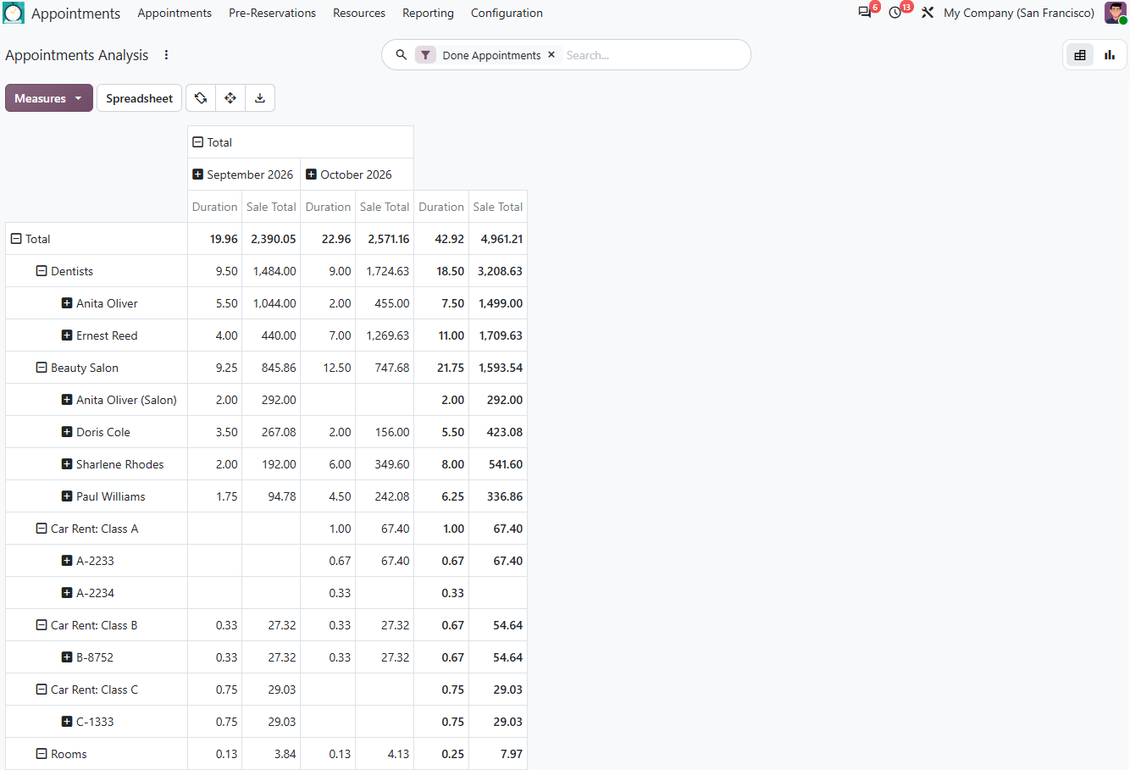Image resolution: width=1130 pixels, height=770 pixels.
Task: Open the Measures dropdown
Action: [x=49, y=98]
